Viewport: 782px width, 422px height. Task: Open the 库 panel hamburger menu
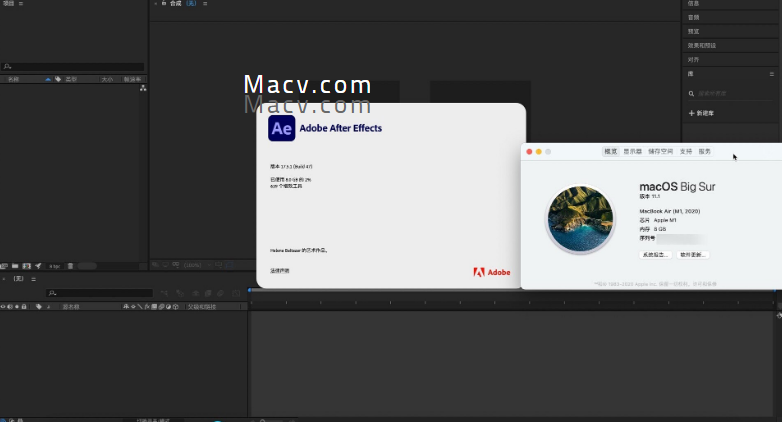tap(772, 74)
